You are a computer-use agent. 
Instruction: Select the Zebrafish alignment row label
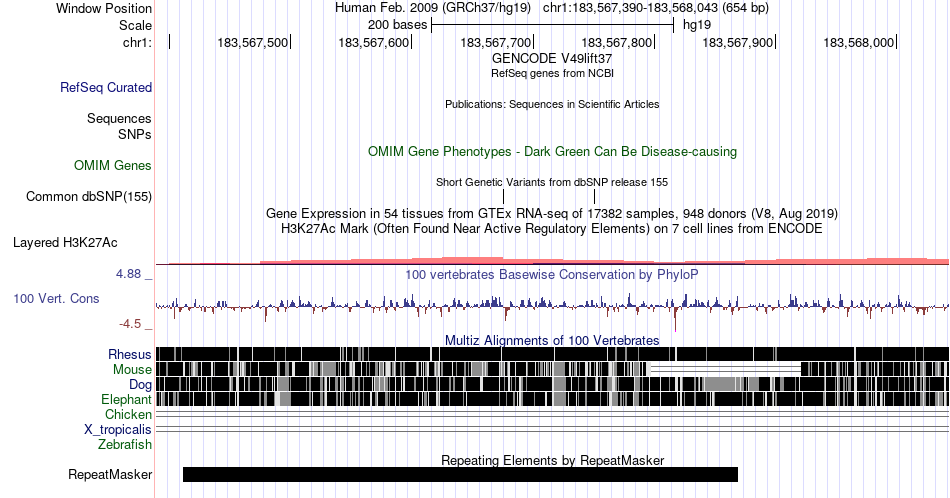point(125,444)
